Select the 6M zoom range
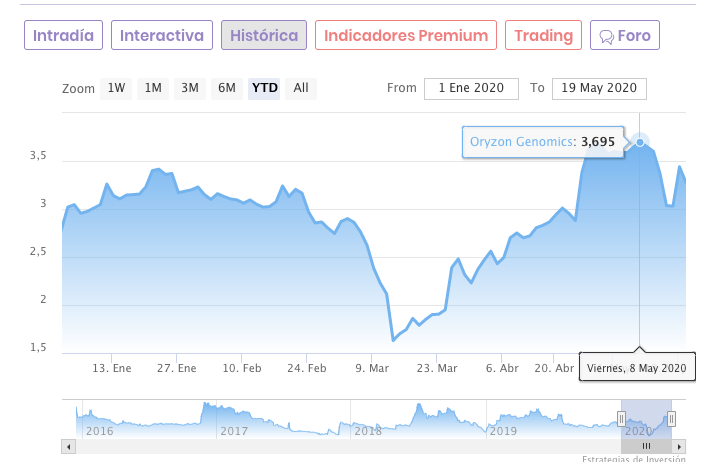The image size is (708, 462). [227, 88]
